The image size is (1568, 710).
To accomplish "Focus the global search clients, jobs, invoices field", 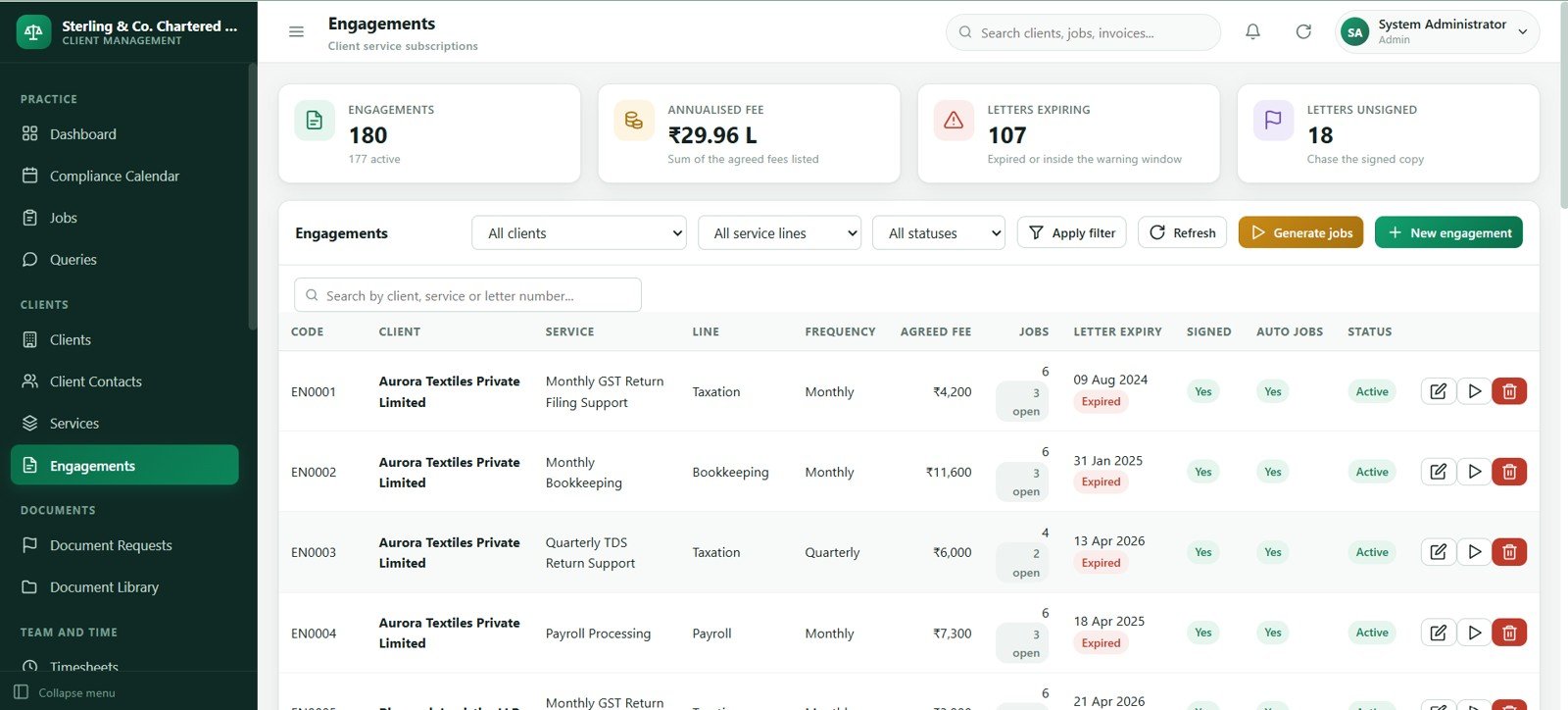I will click(x=1083, y=32).
